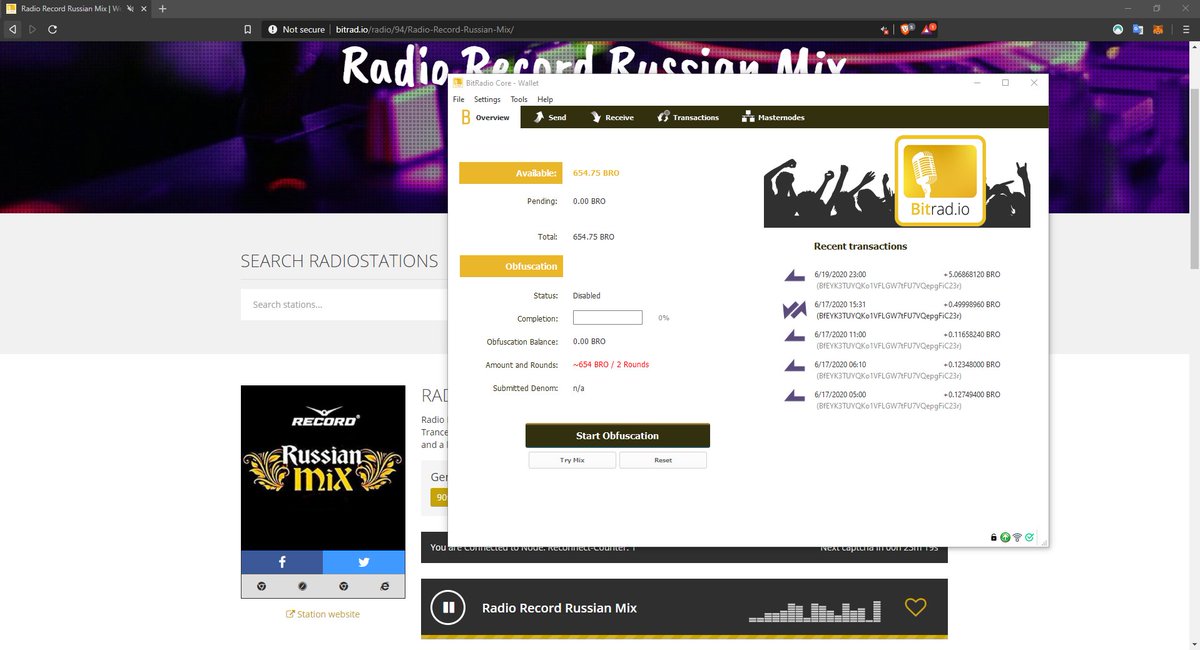Click the 6/17/2020 05:00 transaction icon
The height and width of the screenshot is (650, 1200).
795,397
